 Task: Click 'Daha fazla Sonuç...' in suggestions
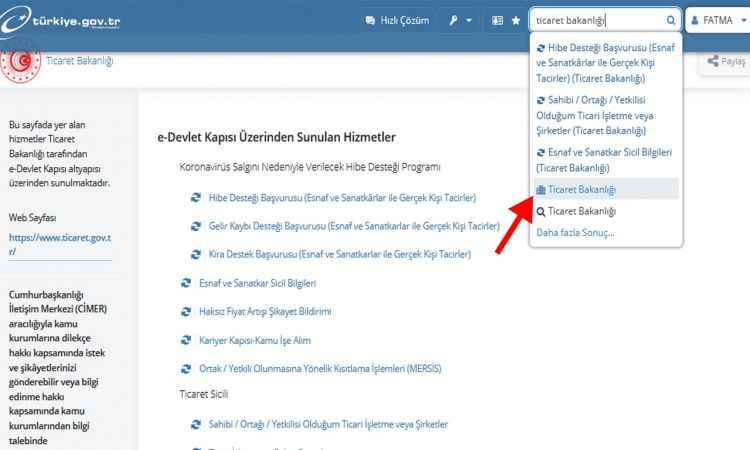tap(575, 233)
